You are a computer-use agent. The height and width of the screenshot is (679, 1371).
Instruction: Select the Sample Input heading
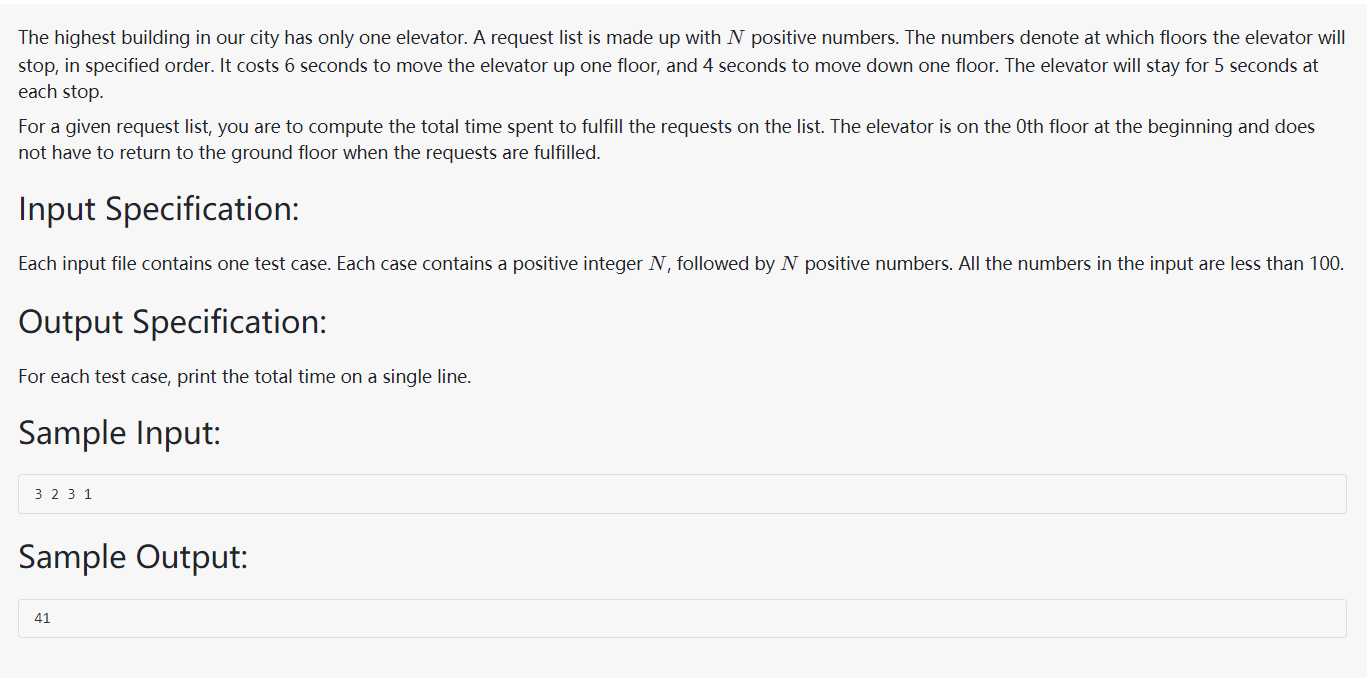(119, 434)
